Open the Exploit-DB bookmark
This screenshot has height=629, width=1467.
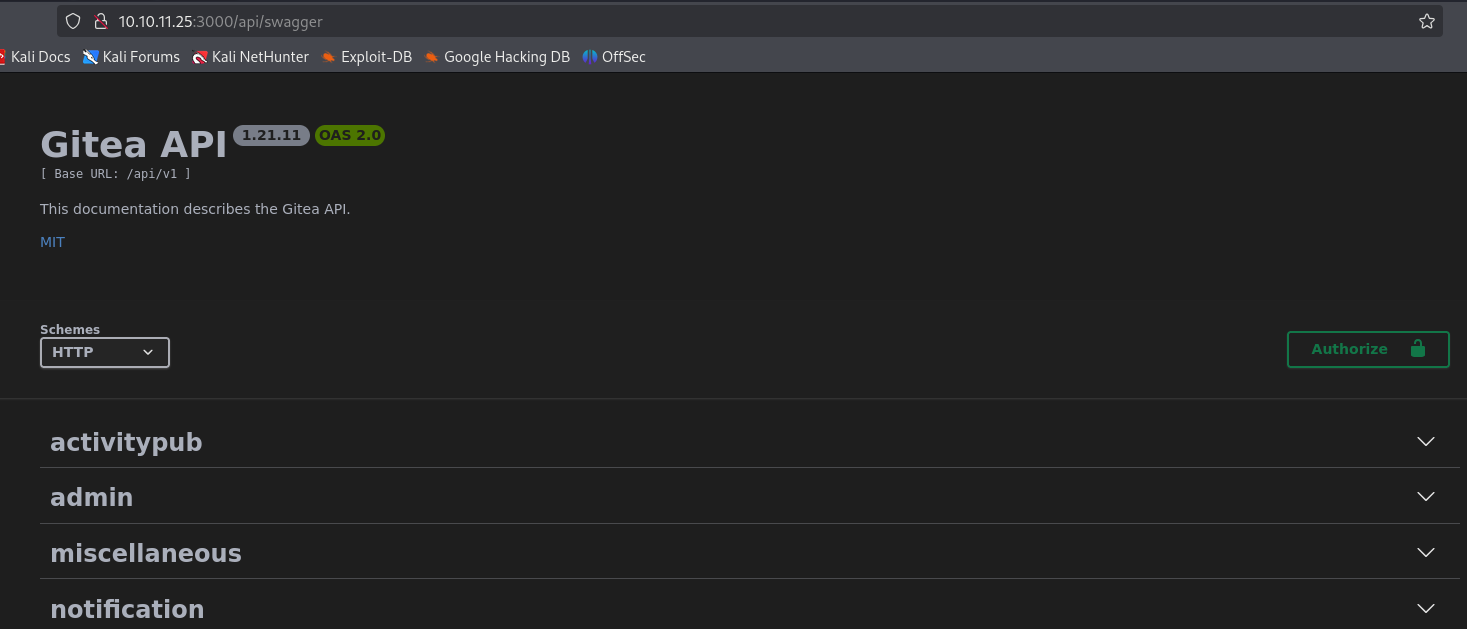click(x=366, y=57)
